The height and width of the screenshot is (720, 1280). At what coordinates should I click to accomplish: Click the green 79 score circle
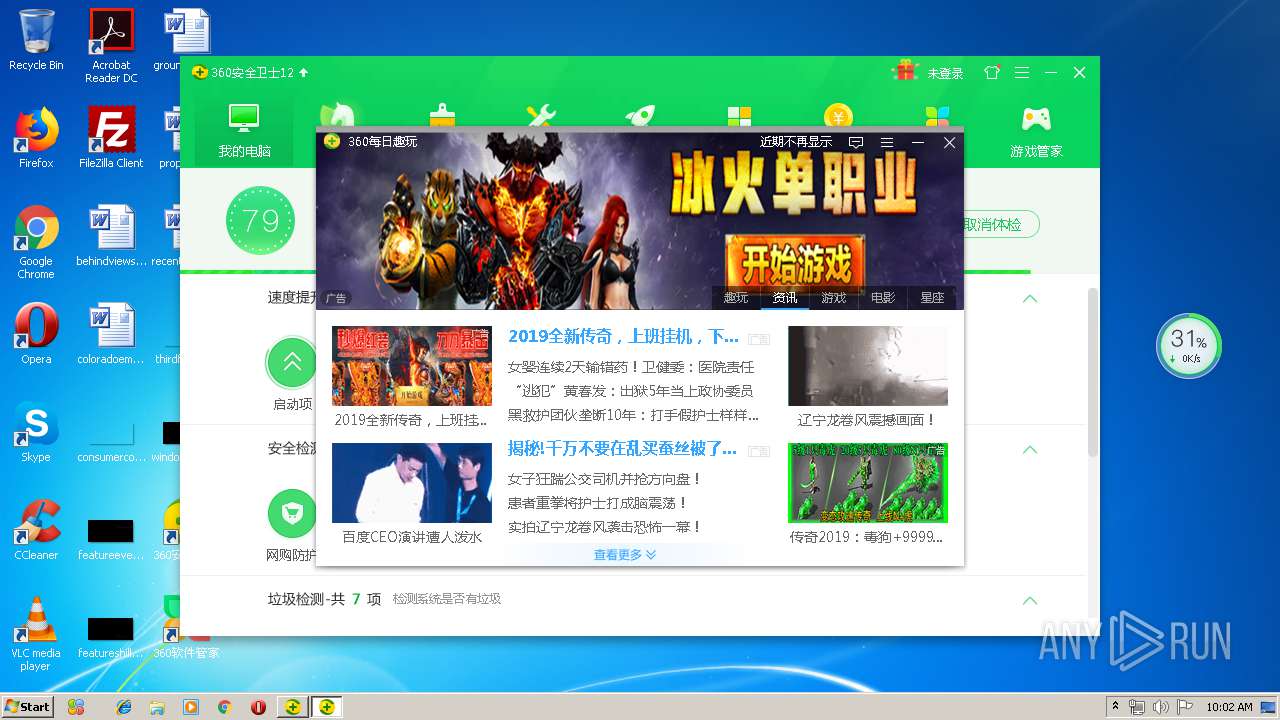[x=260, y=221]
